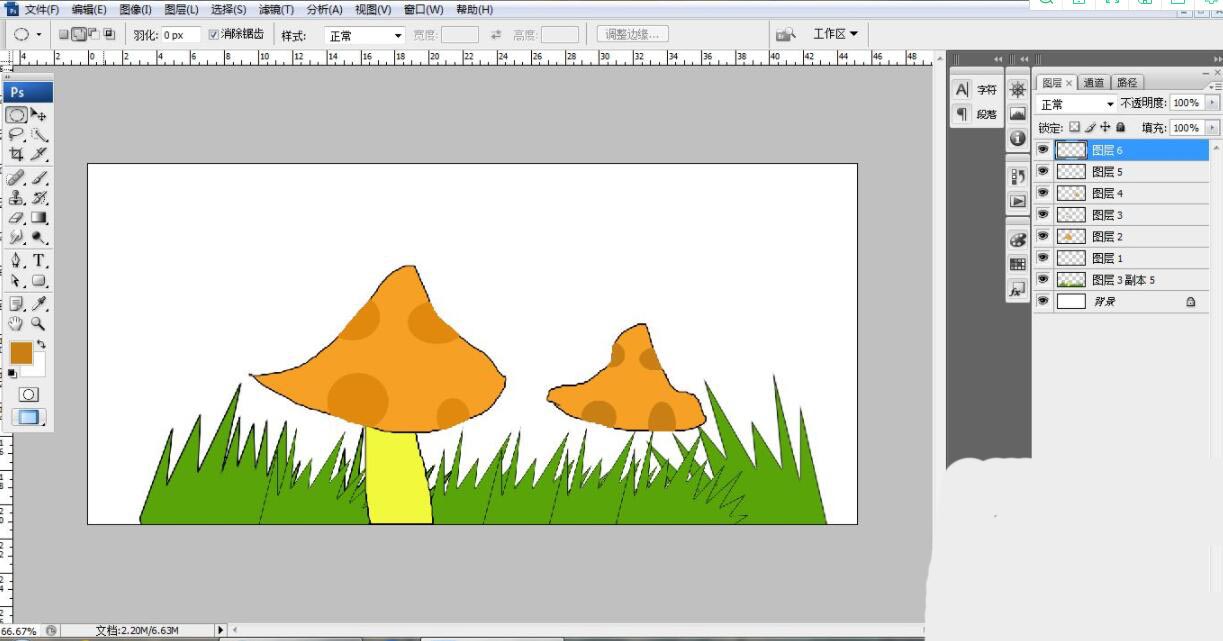Select the Hand tool

[17, 324]
